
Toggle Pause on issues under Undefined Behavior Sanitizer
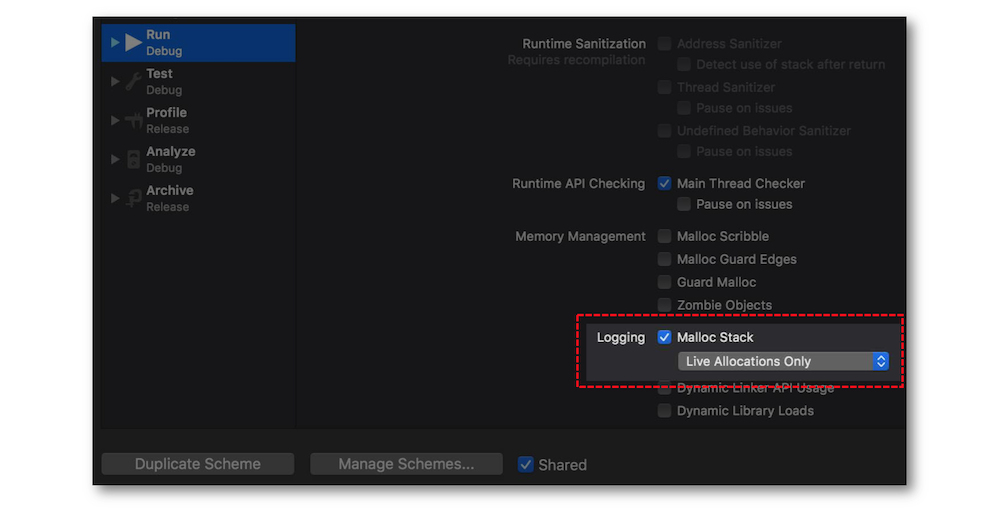[684, 151]
